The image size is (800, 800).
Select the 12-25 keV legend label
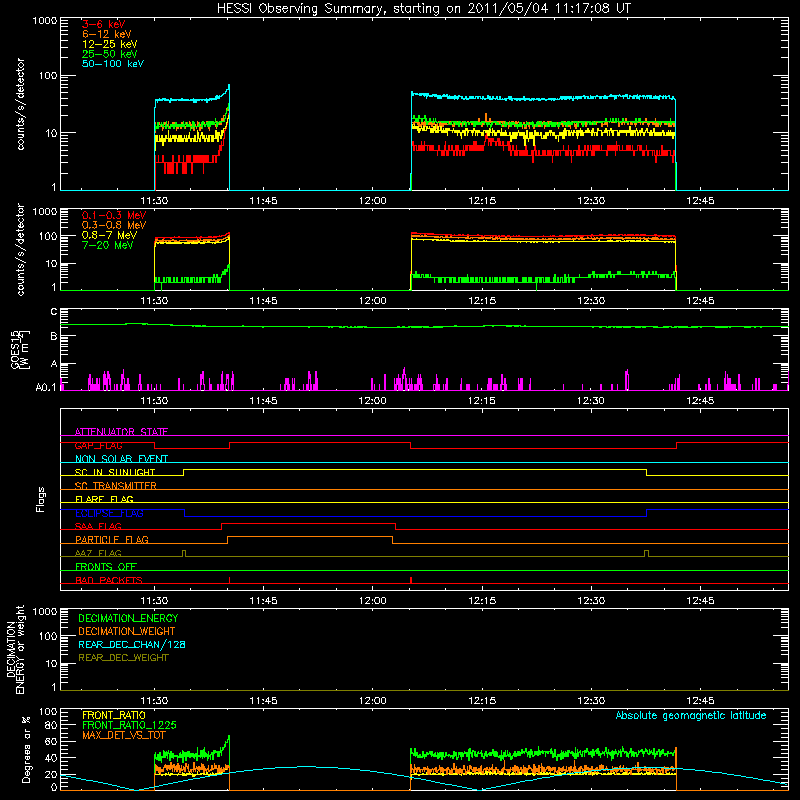110,44
